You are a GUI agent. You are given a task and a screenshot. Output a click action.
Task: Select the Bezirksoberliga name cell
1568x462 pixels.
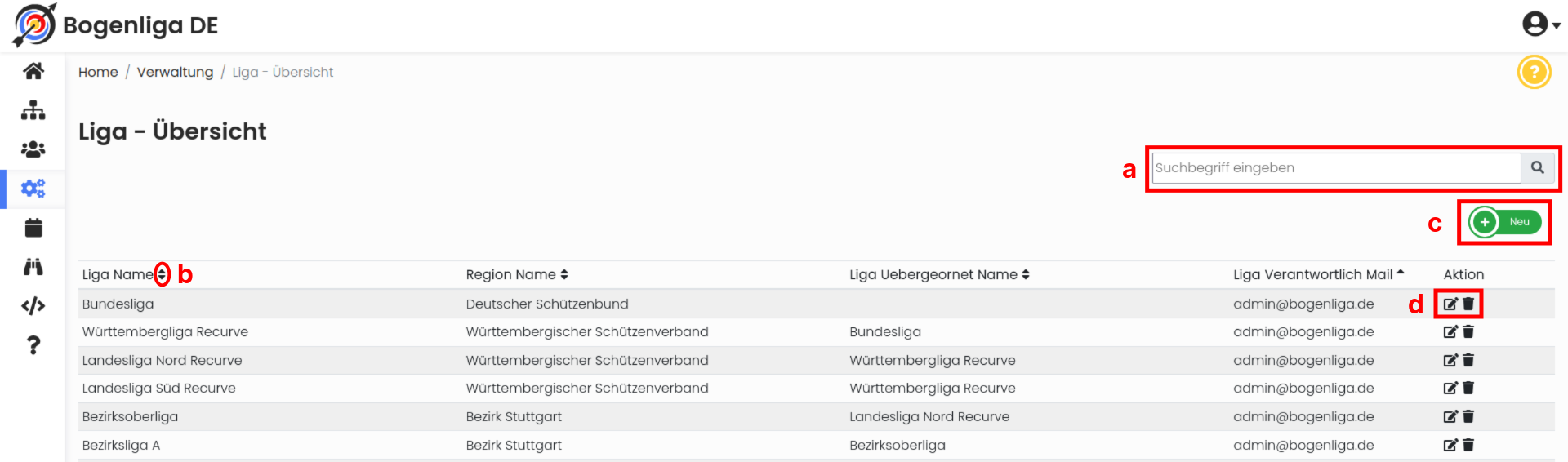pos(130,416)
